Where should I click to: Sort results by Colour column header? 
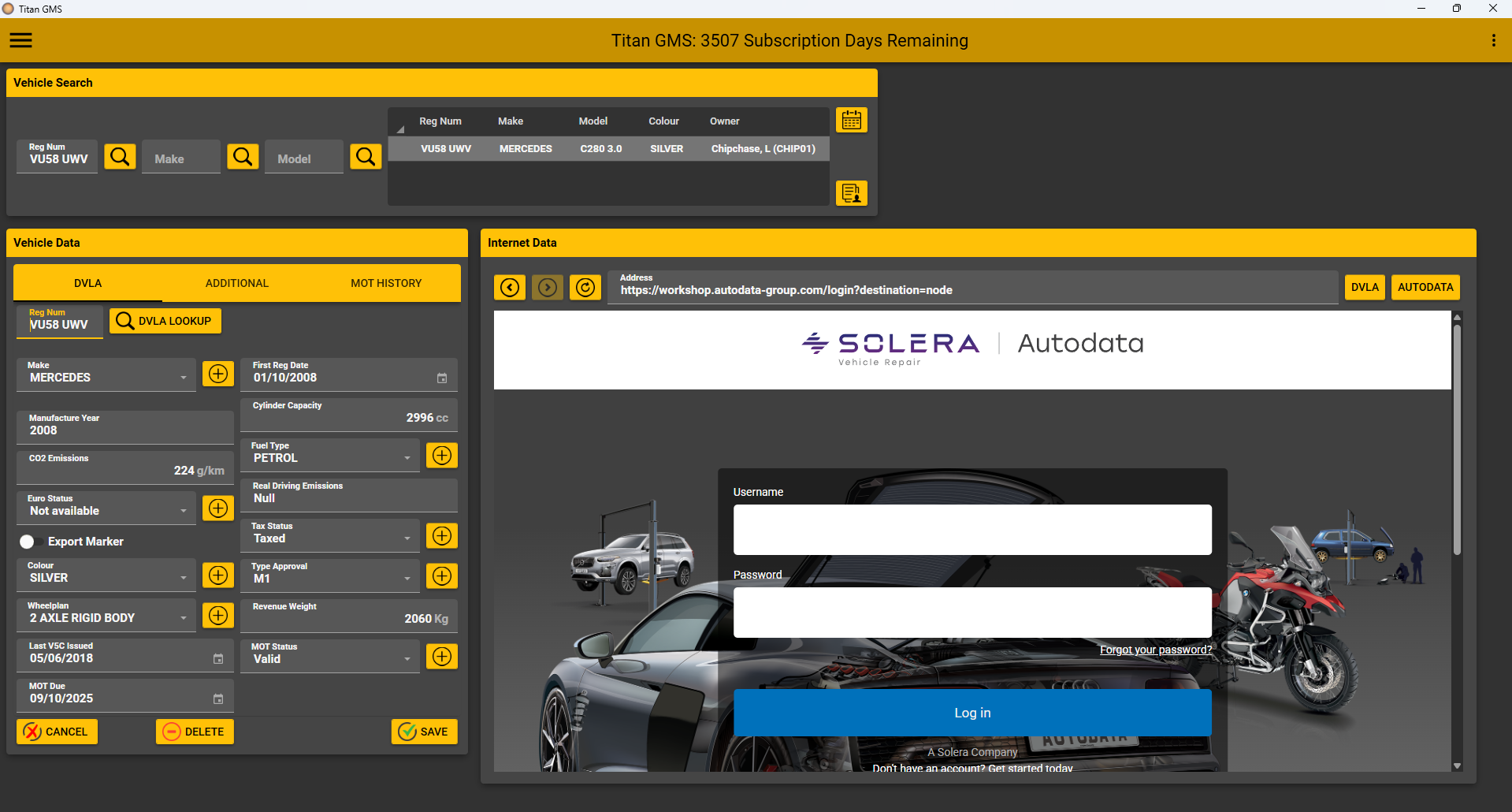[x=663, y=121]
